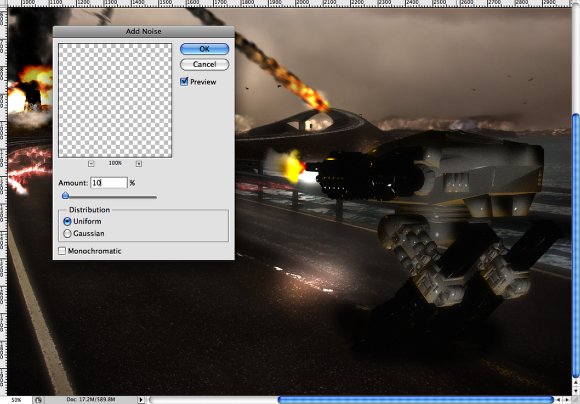Zoom in the noise preview with plus icon
This screenshot has width=580, height=404.
(139, 164)
